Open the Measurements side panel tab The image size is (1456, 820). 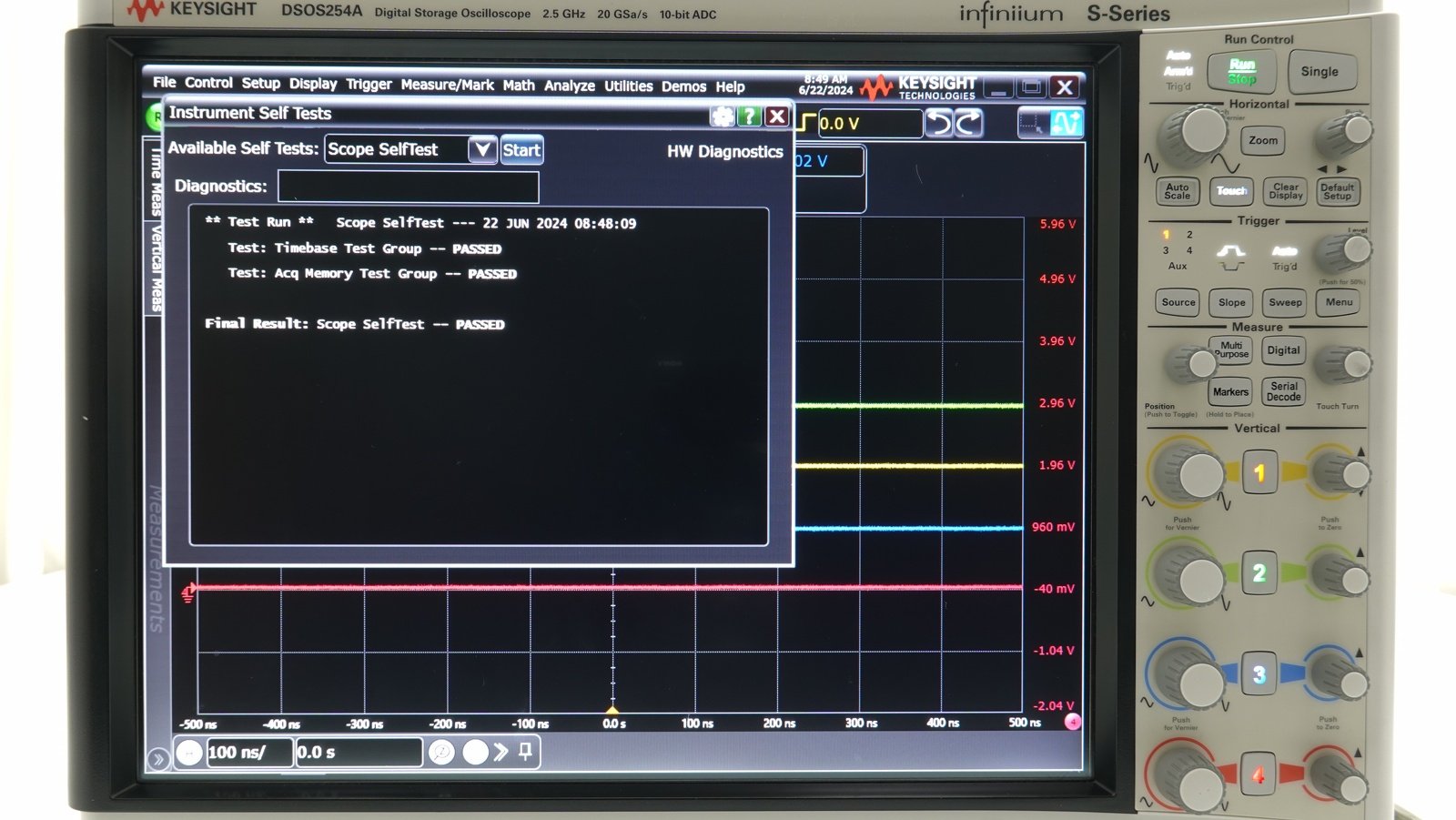[156, 558]
